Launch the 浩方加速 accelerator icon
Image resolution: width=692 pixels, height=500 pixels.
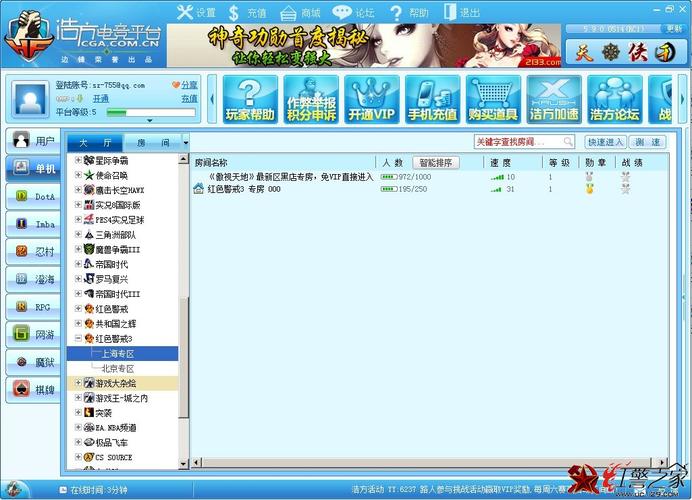pyautogui.click(x=553, y=100)
